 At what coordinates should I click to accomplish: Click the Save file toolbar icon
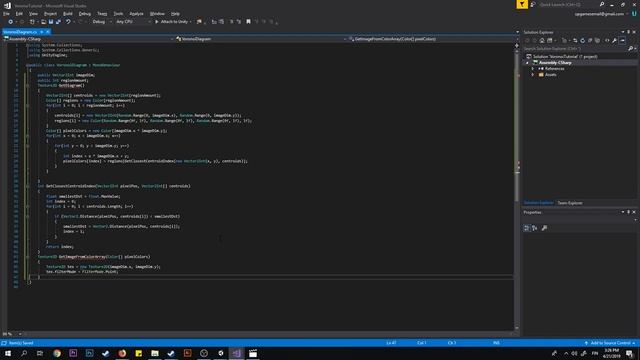pyautogui.click(x=51, y=22)
